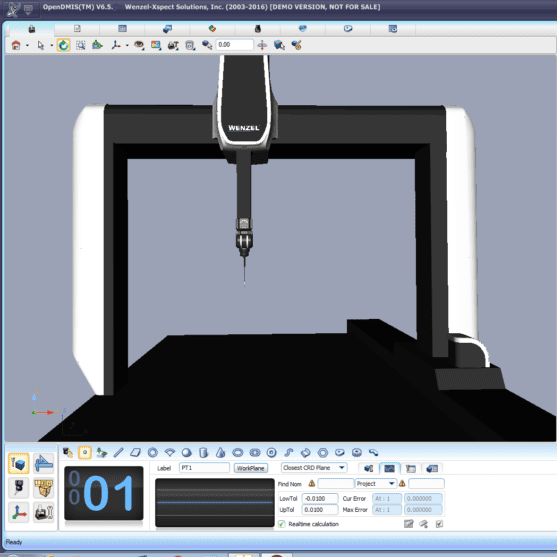The height and width of the screenshot is (557, 557).
Task: Switch to the table grid ribbon tab
Action: point(122,29)
